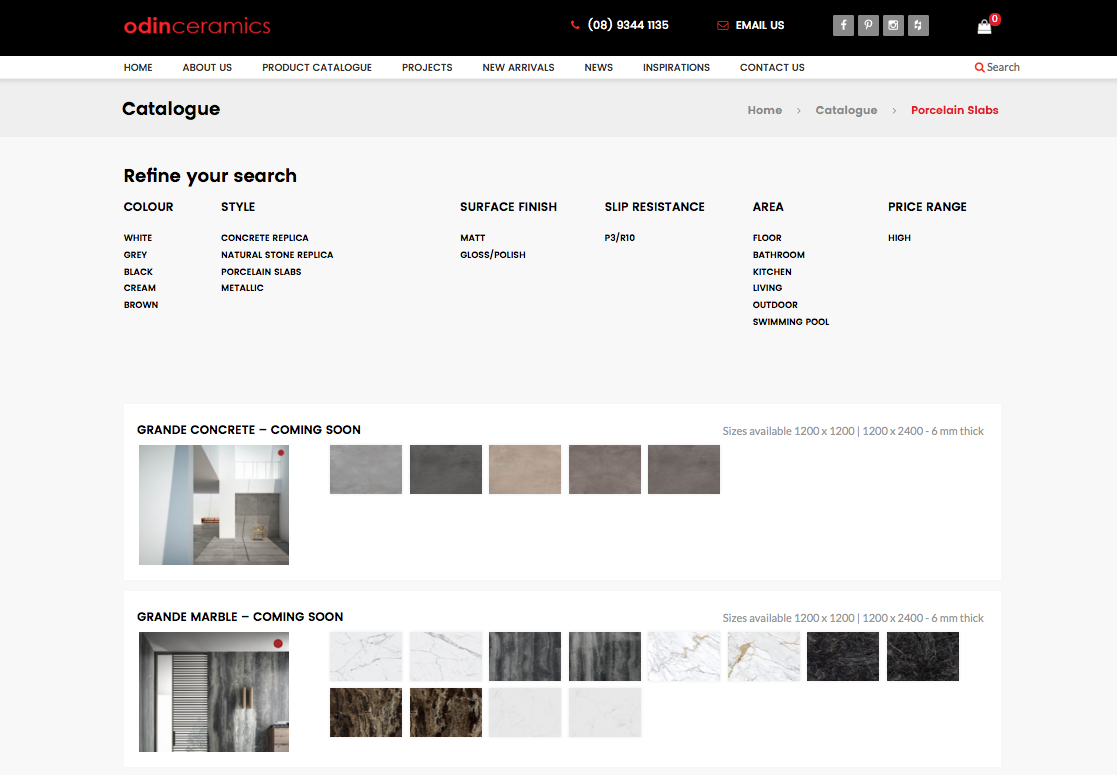Pick the rightmost plain white Grande Marble swatch
The height and width of the screenshot is (775, 1117).
click(x=605, y=712)
